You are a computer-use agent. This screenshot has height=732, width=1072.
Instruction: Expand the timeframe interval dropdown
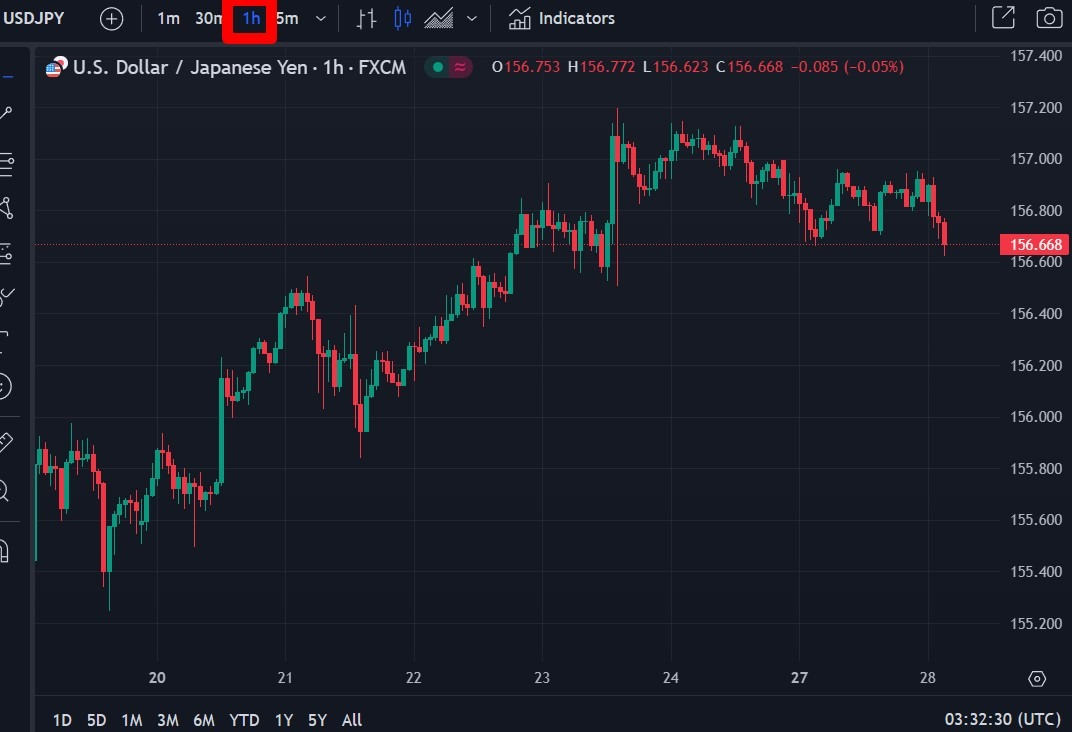[x=321, y=18]
